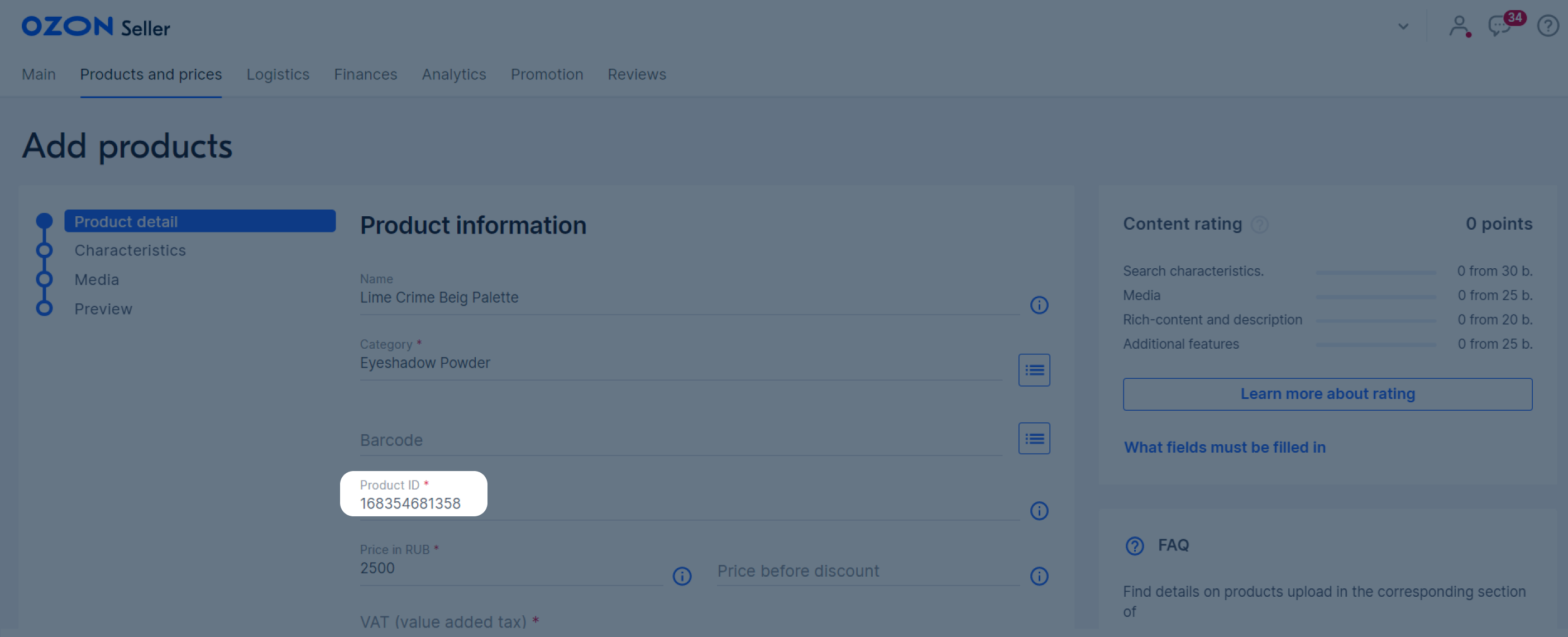Expand the account dropdown chevron

pyautogui.click(x=1403, y=26)
